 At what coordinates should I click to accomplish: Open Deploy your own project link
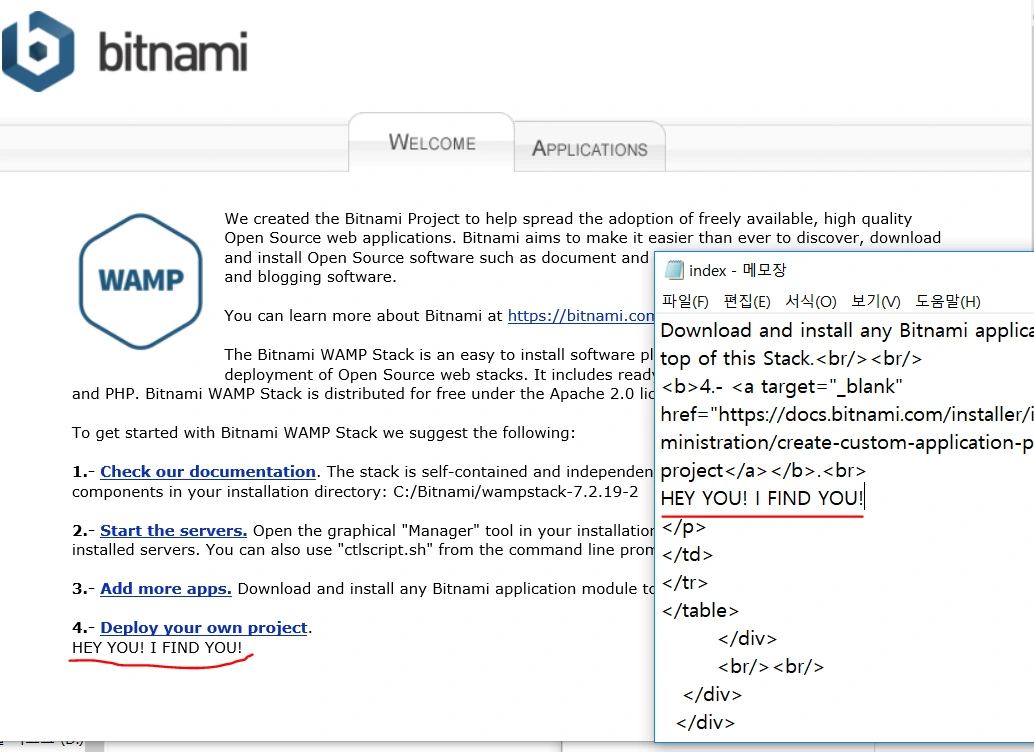coord(204,627)
